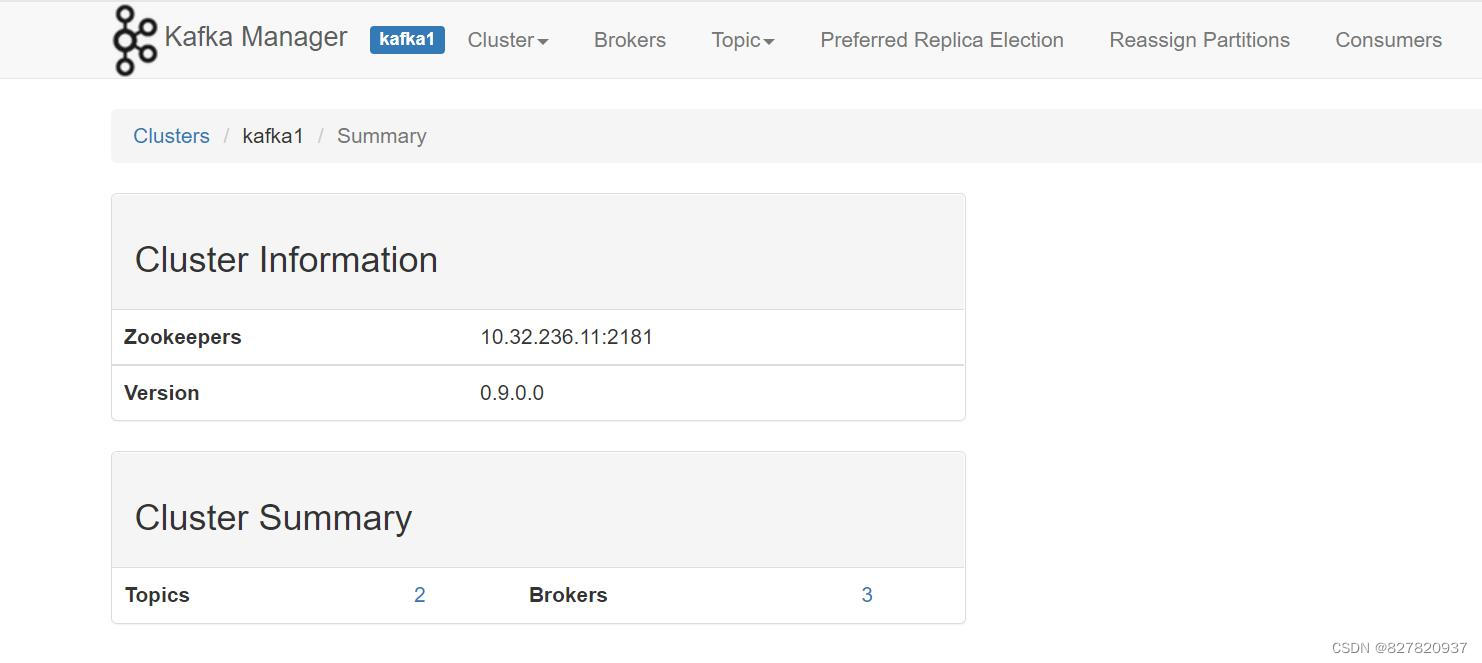Click the CSDN watermark text
Viewport: 1482px width, 663px height.
(1399, 648)
